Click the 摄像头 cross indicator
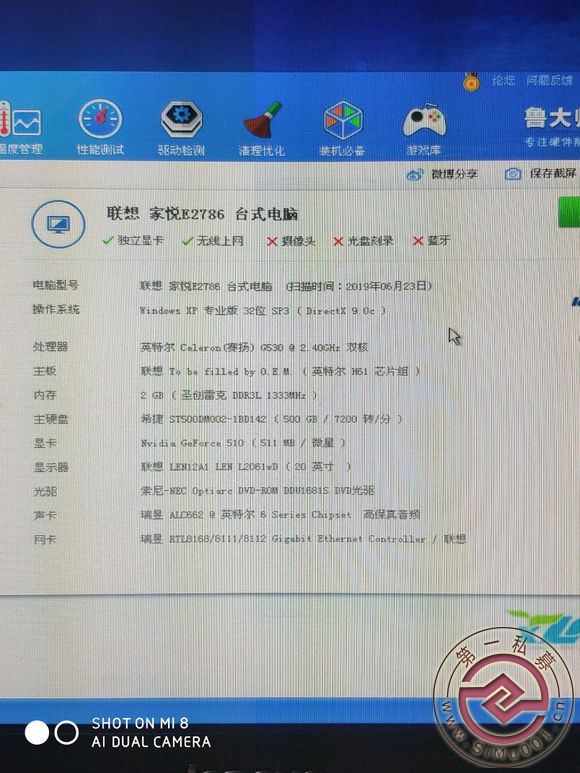This screenshot has width=580, height=773. [x=291, y=241]
